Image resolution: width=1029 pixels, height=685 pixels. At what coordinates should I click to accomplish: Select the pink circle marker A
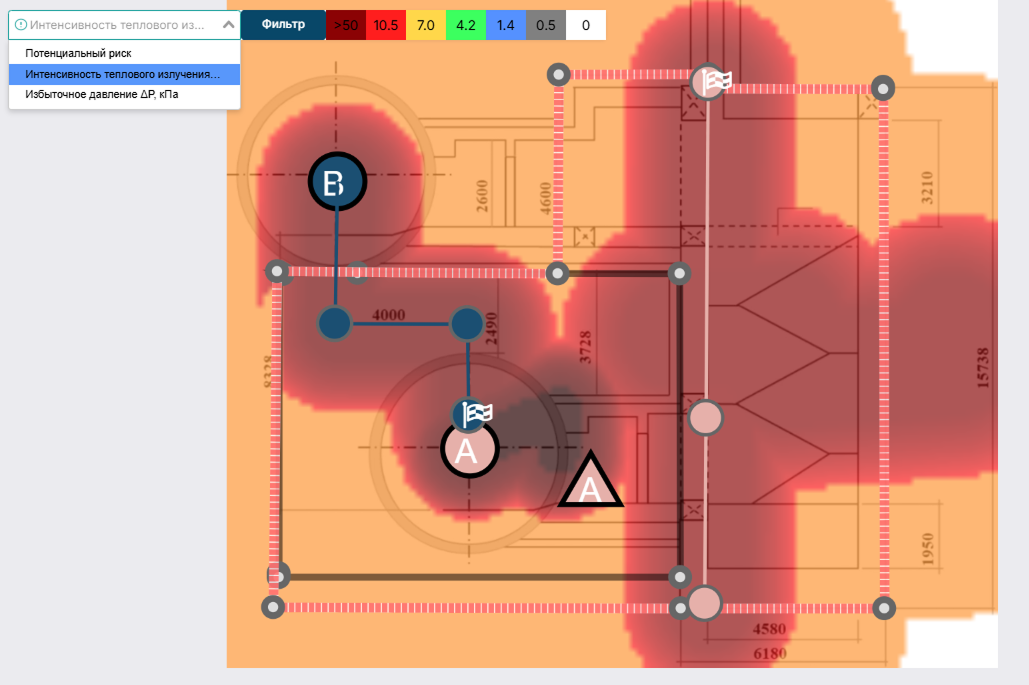click(469, 449)
